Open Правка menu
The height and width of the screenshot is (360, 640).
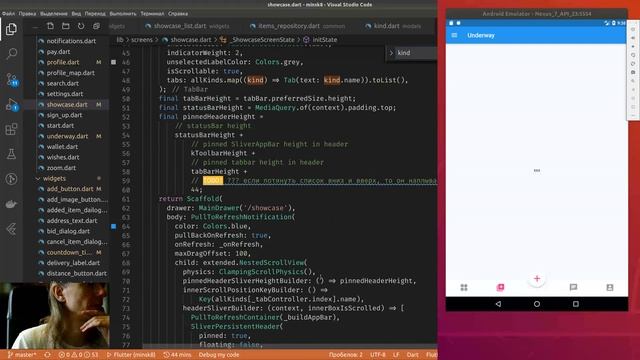27,13
